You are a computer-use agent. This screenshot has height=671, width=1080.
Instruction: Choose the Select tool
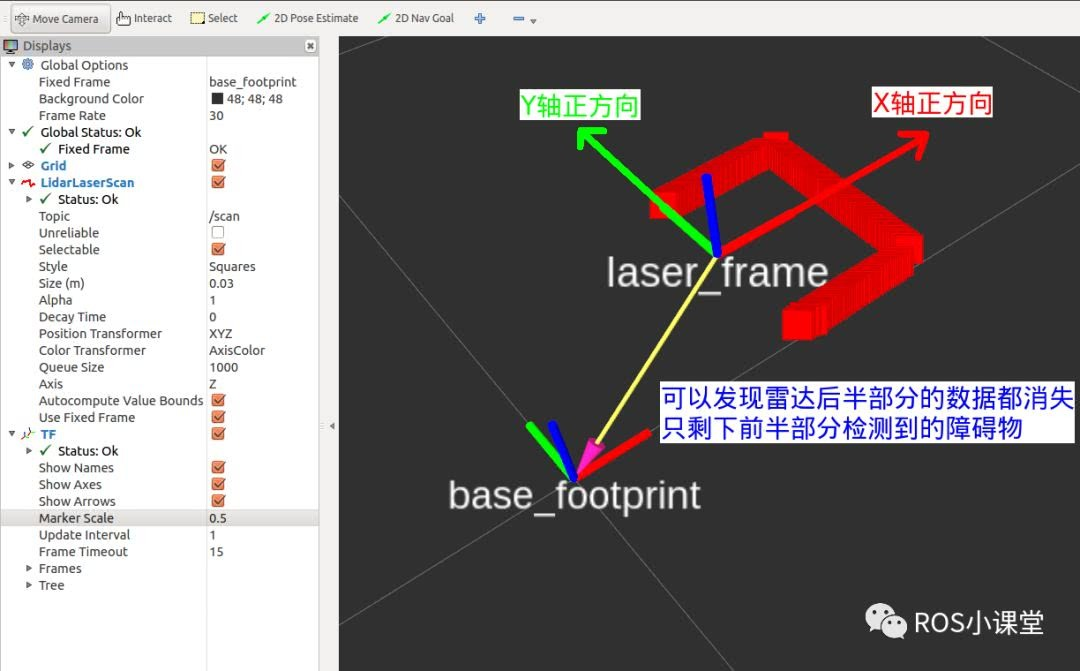(x=214, y=19)
